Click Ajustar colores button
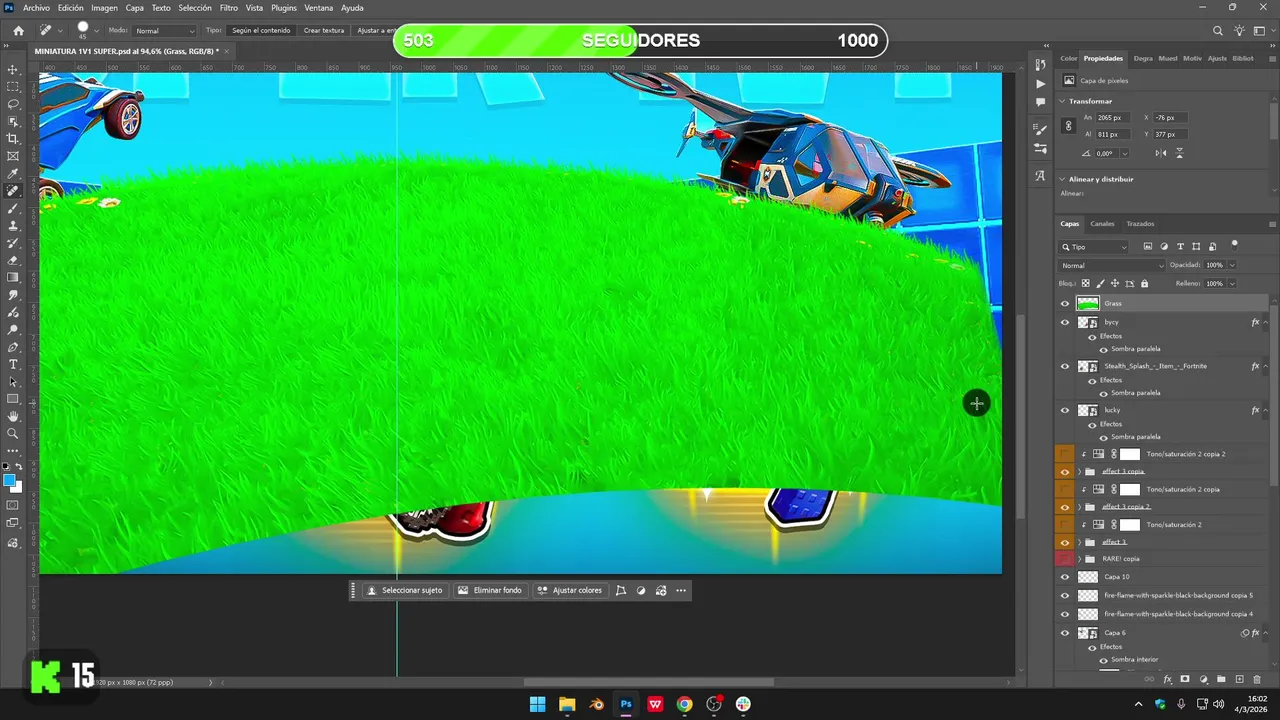1280x720 pixels. 570,590
